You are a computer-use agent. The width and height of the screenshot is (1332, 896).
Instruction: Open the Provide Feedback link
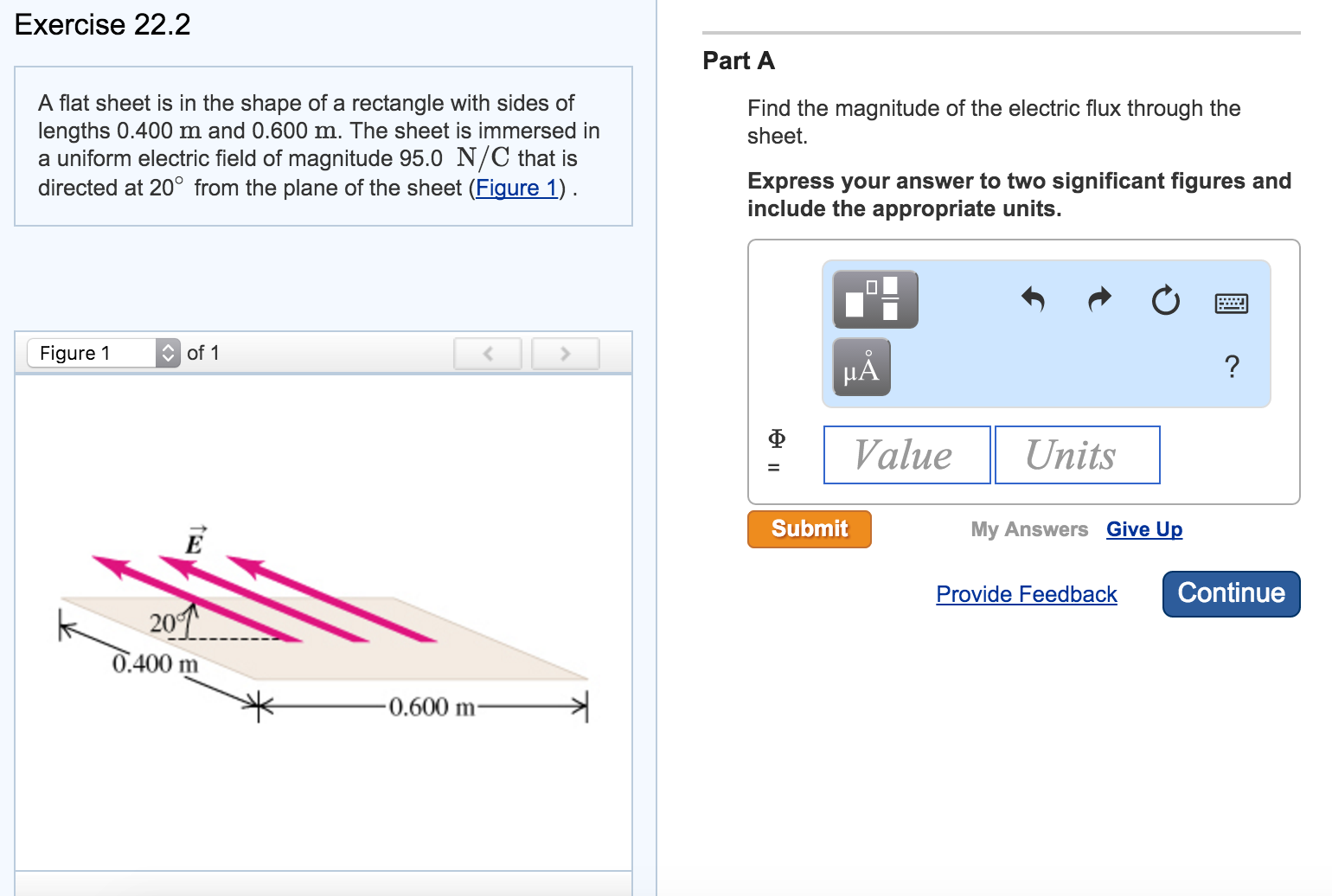point(1026,594)
